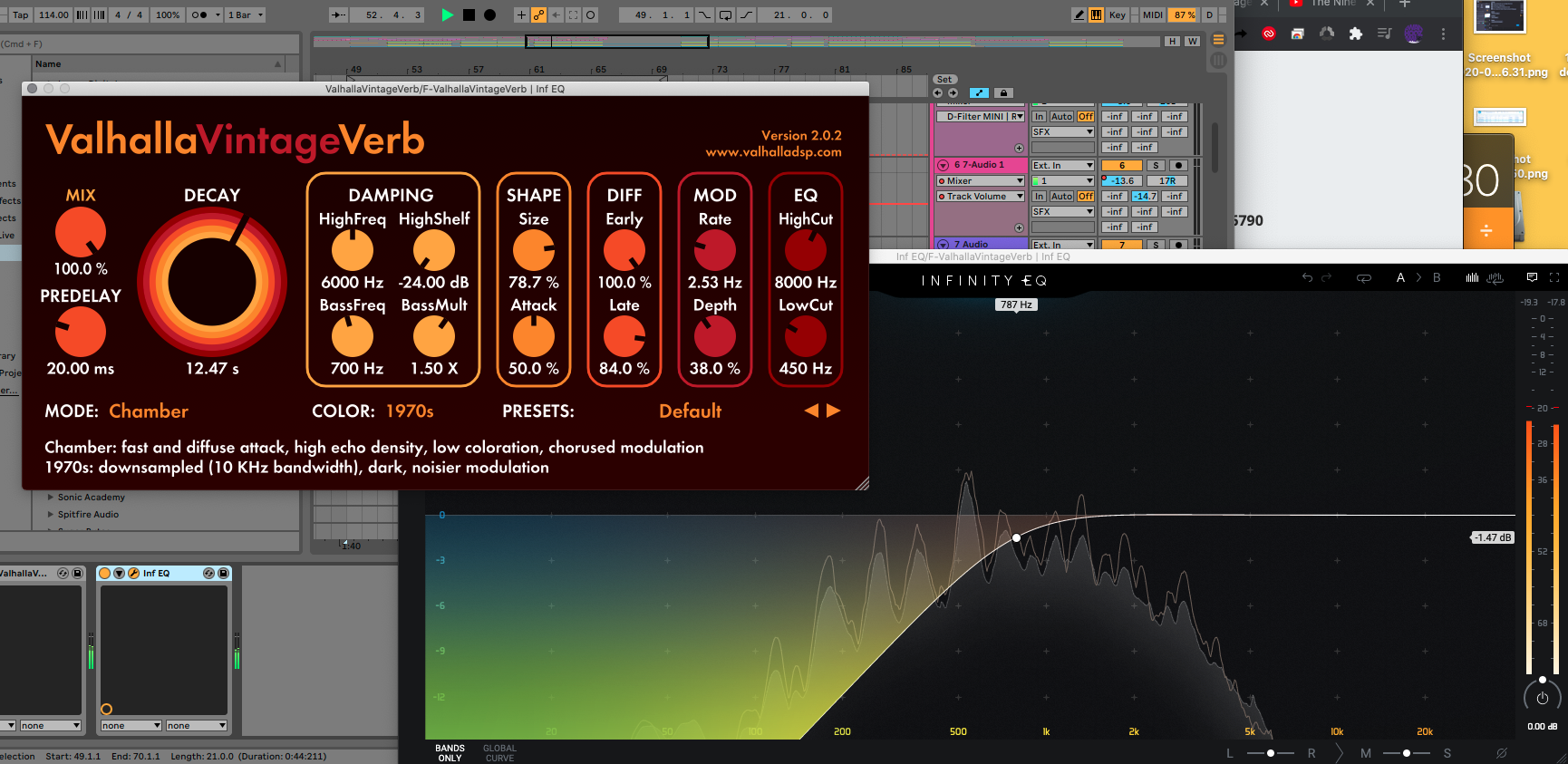The image size is (1568, 764).
Task: Toggle Punch-In switch beside loop start
Action: click(704, 15)
